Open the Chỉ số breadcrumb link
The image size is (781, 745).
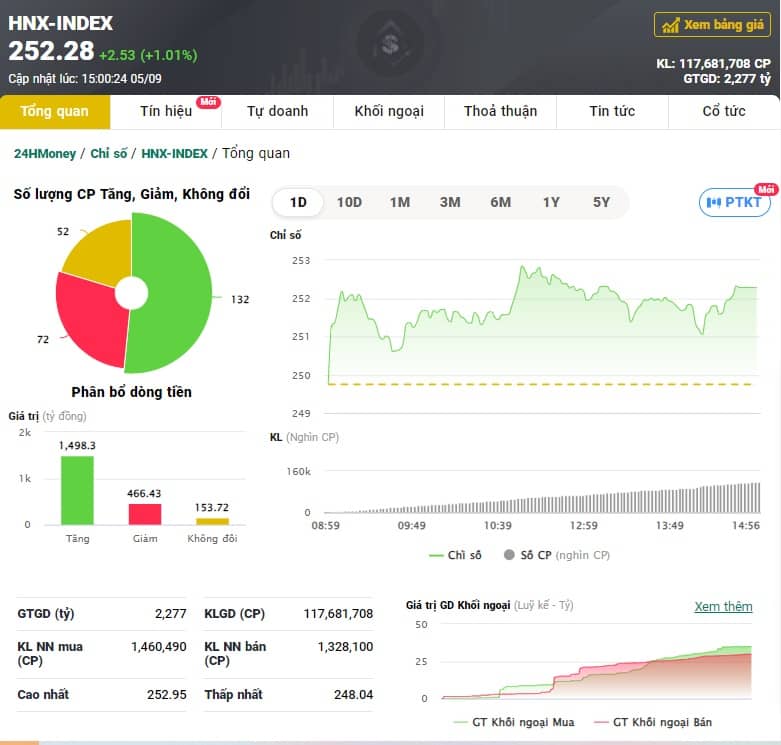[109, 153]
